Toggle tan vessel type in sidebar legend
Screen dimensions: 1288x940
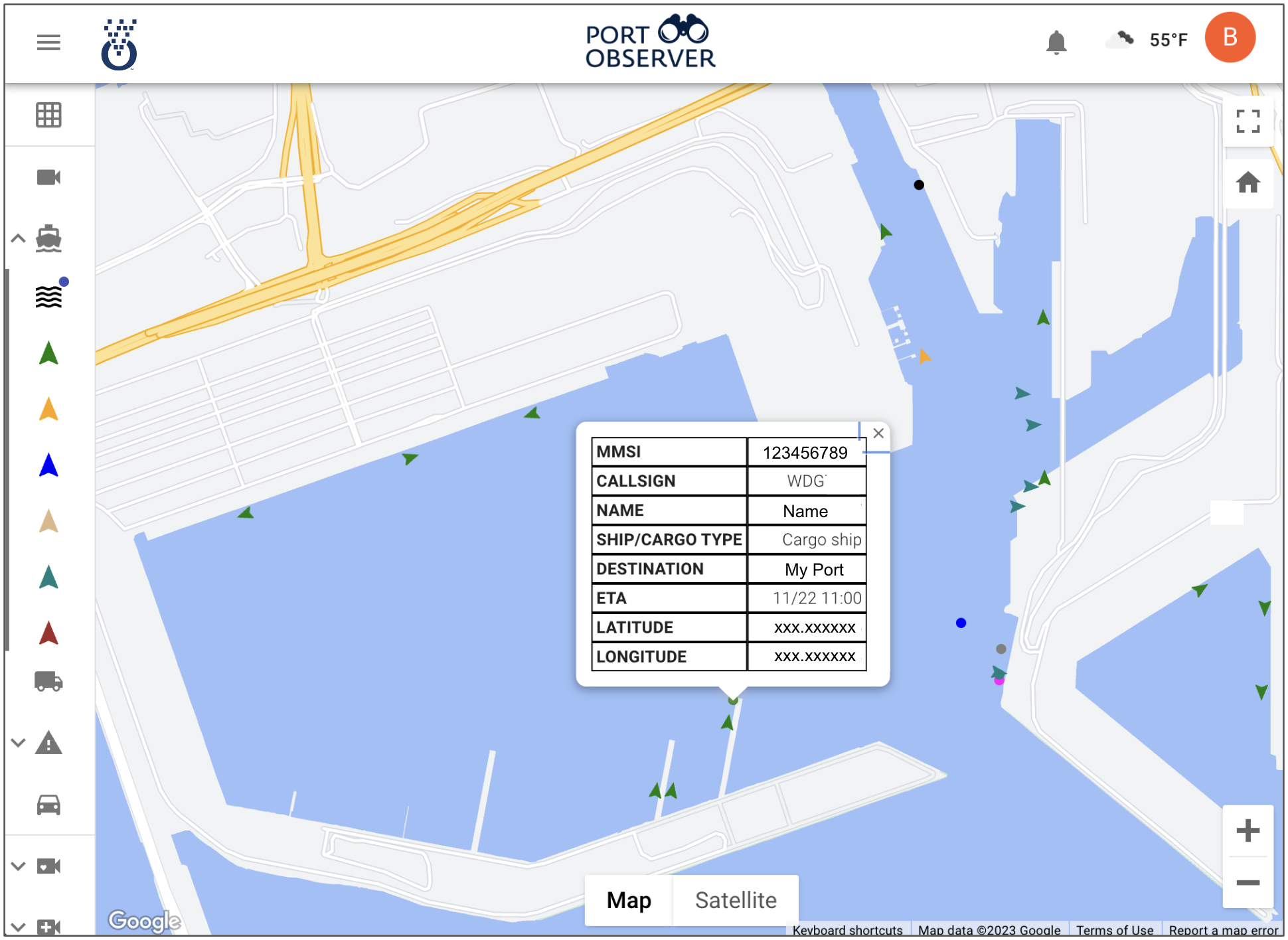coord(48,521)
